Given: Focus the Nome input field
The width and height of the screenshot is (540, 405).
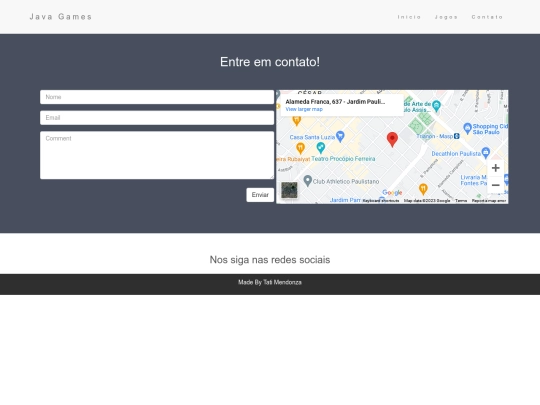Looking at the screenshot, I should pos(157,97).
